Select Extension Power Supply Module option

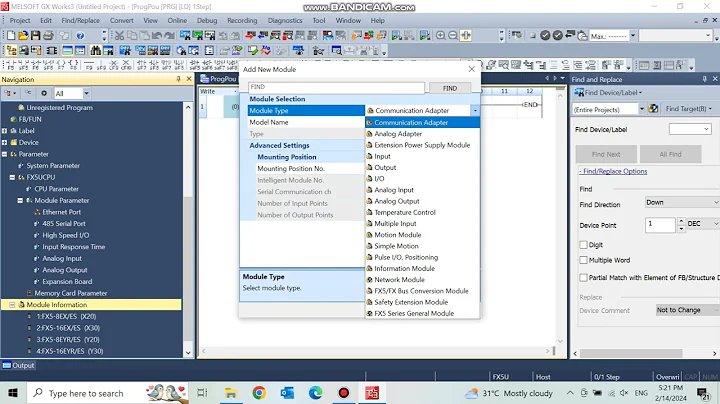click(422, 145)
